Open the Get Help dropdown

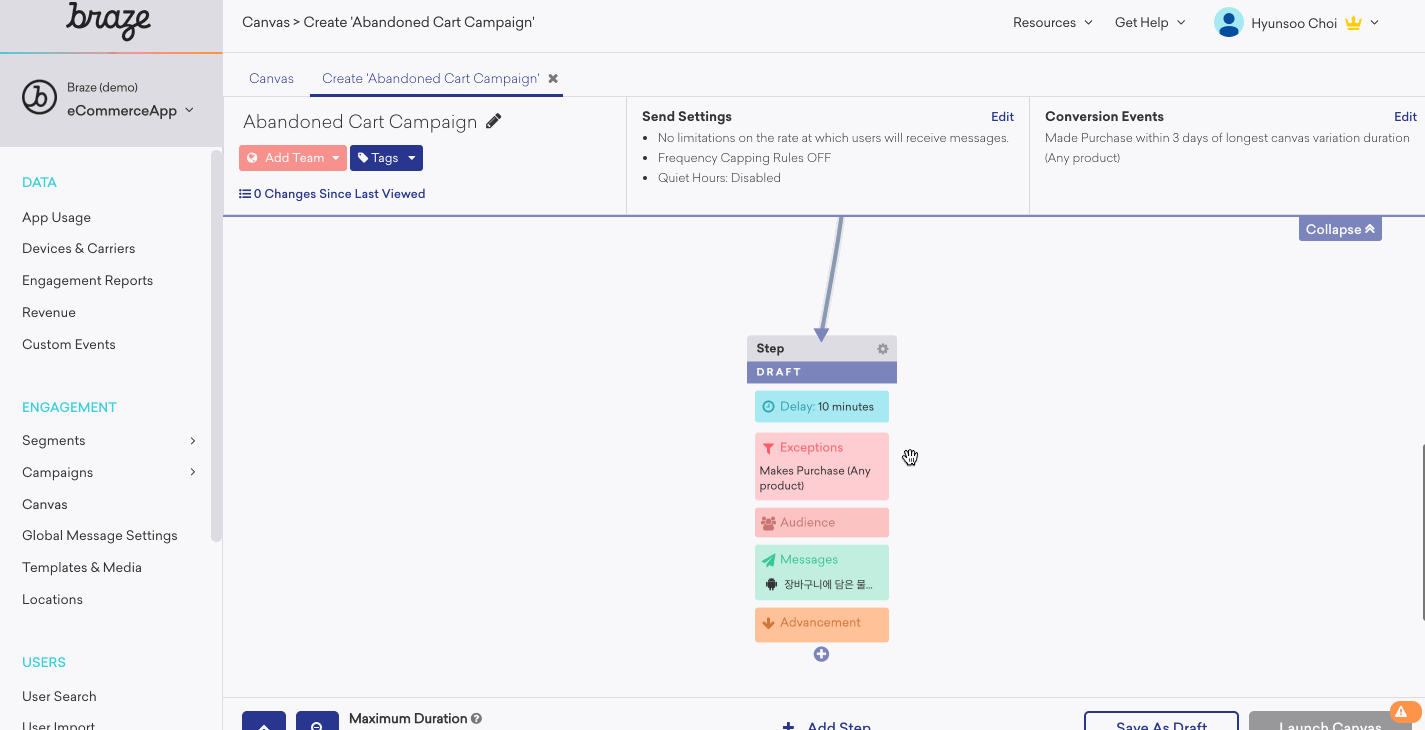coord(1150,22)
